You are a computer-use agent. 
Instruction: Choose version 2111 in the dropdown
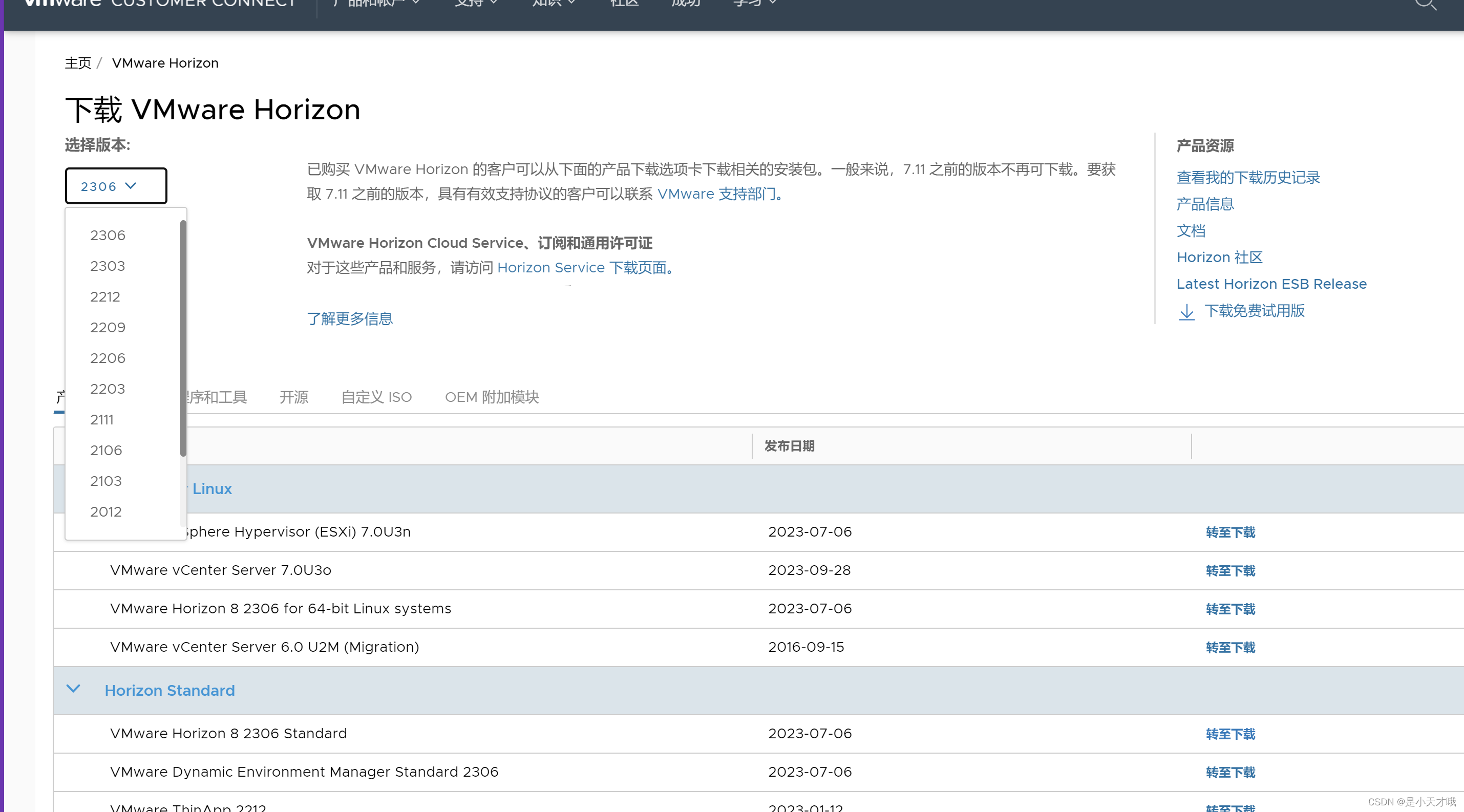(x=102, y=419)
